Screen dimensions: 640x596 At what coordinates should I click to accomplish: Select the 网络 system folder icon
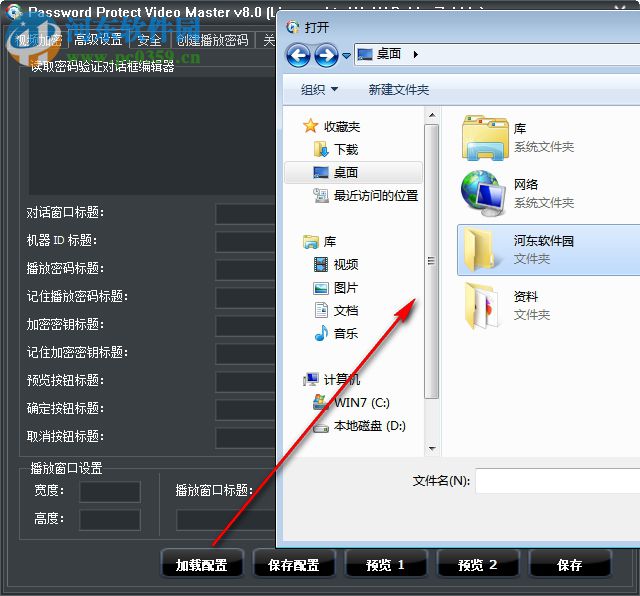tap(483, 193)
